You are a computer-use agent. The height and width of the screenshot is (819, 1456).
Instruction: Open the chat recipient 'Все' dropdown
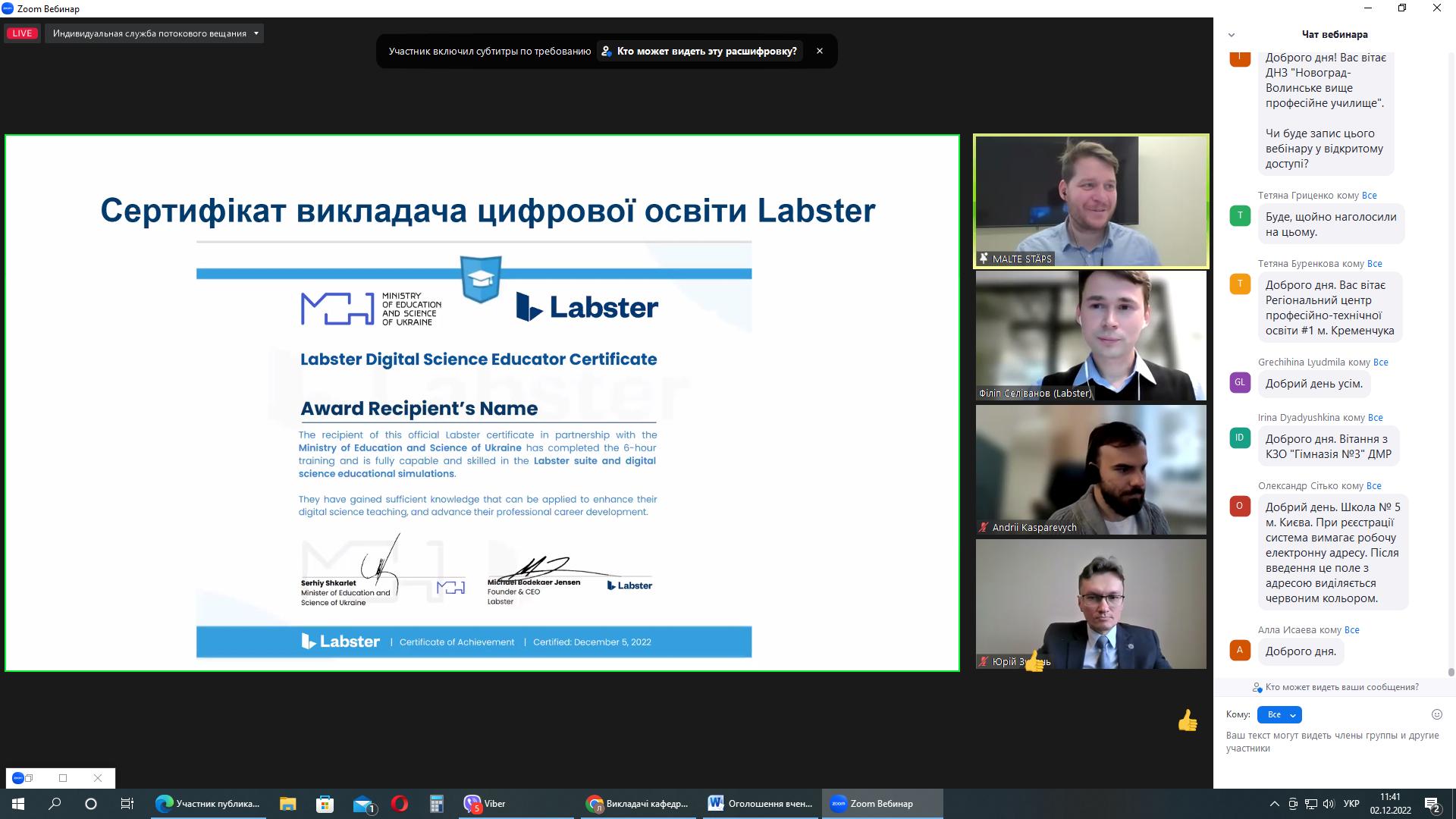(1279, 714)
